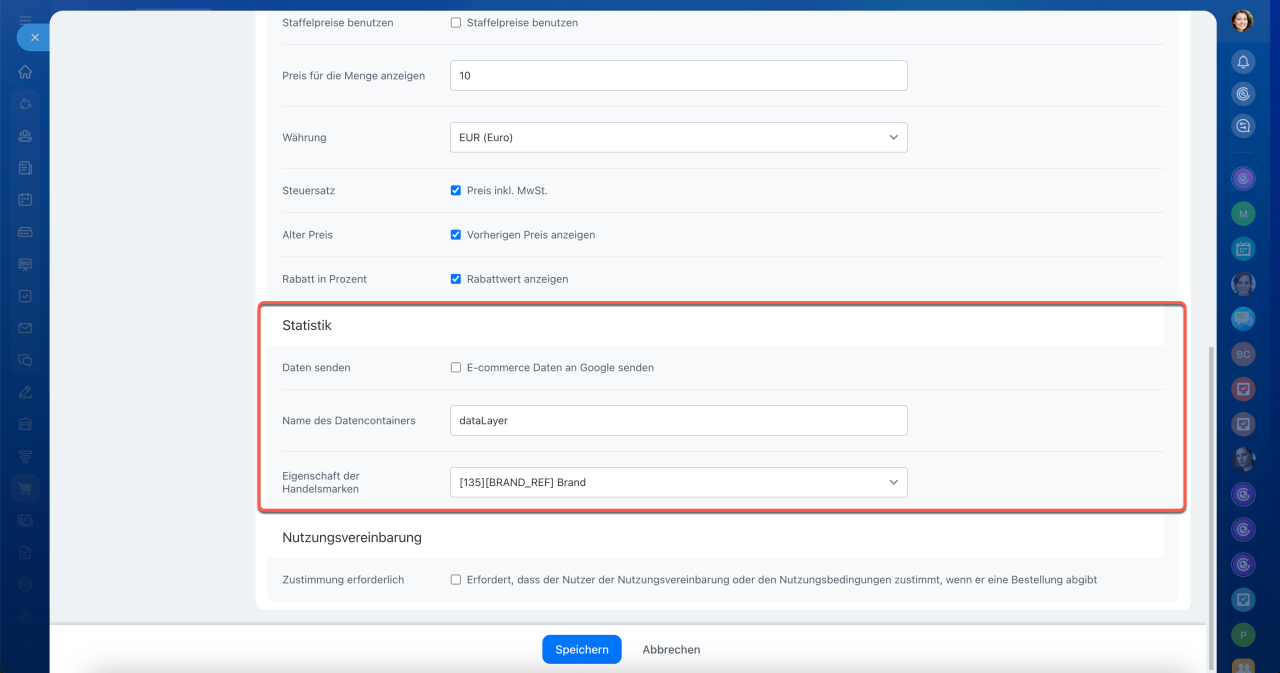Viewport: 1280px width, 673px height.
Task: Open the home icon in left sidebar
Action: point(25,72)
